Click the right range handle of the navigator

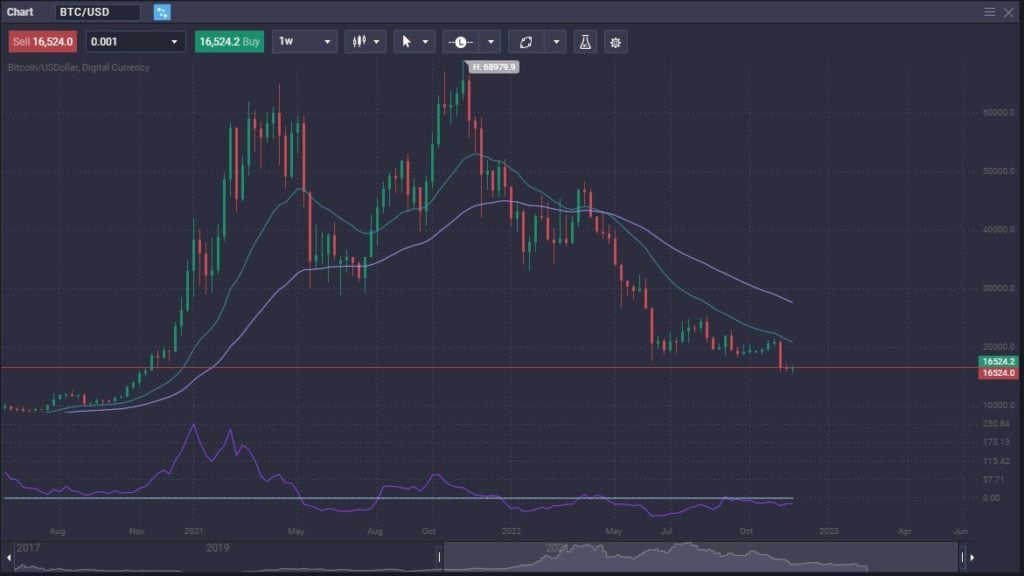pyautogui.click(x=962, y=557)
